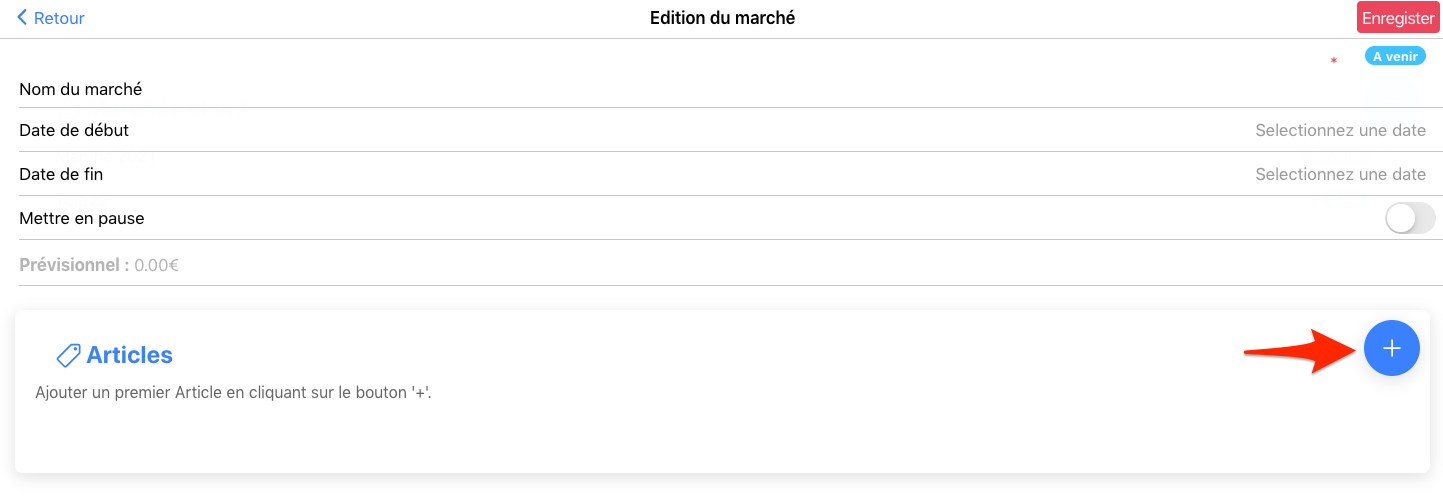Viewport: 1443px width, 501px height.
Task: Click the Mettre en pause label
Action: click(x=82, y=218)
